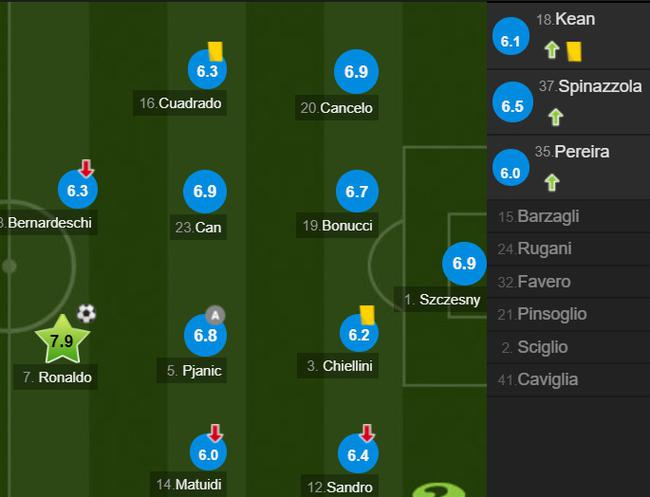Click Kean's green substituted-on arrow
650x497 pixels.
550,49
